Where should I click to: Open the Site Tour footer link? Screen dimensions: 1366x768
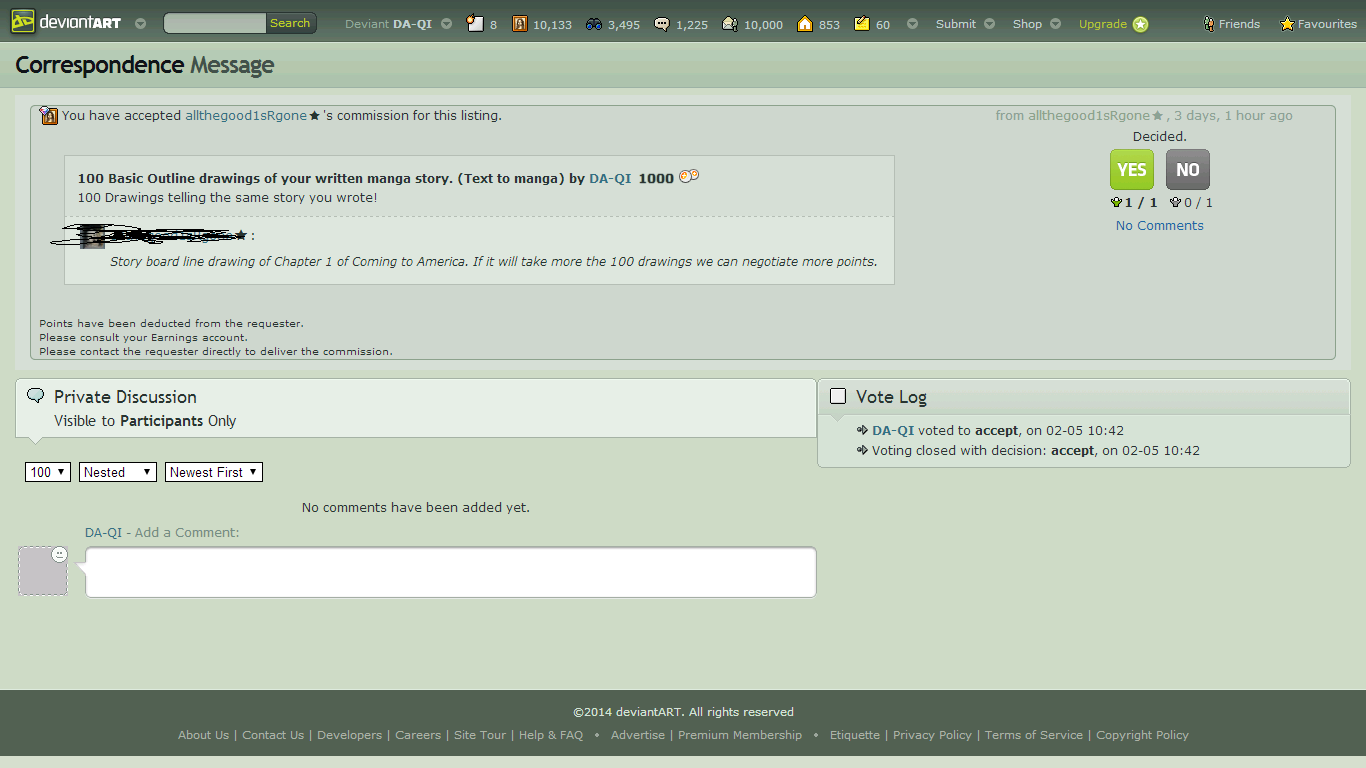[480, 735]
